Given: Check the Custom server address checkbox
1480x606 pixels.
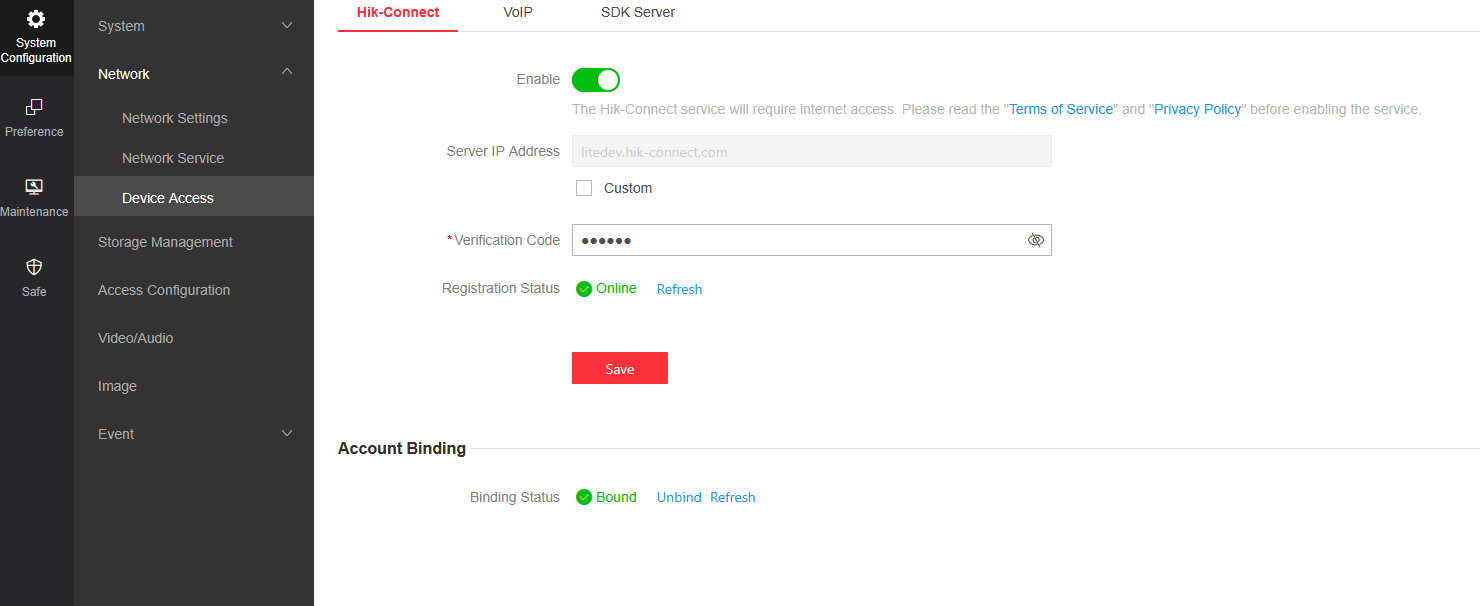Looking at the screenshot, I should click(x=584, y=188).
